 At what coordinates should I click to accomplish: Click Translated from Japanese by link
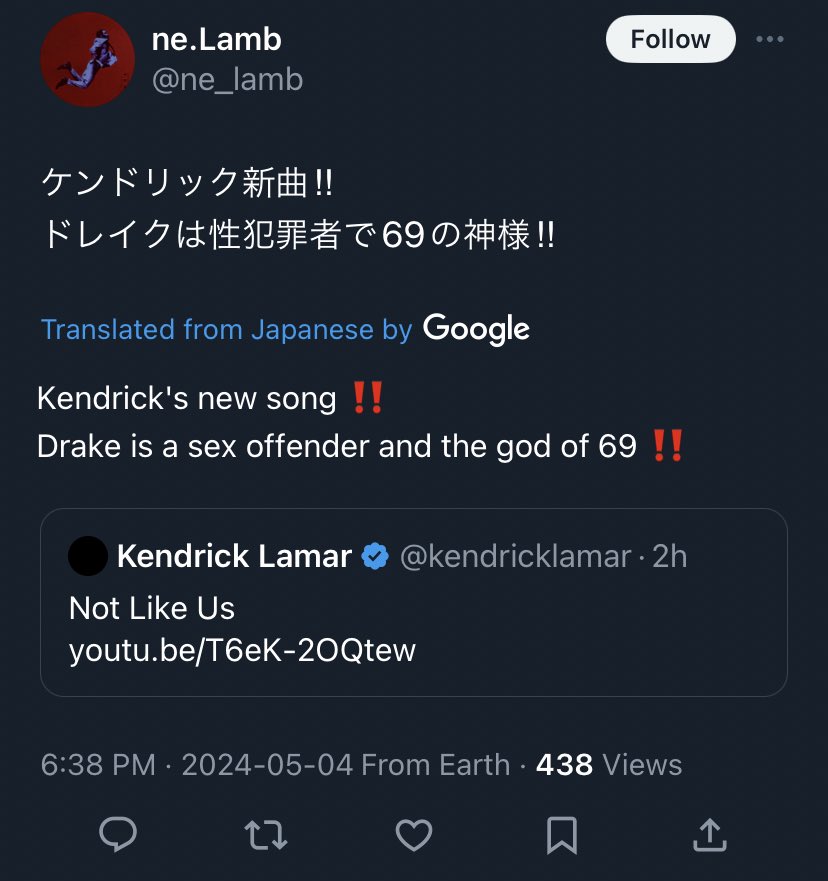(227, 329)
